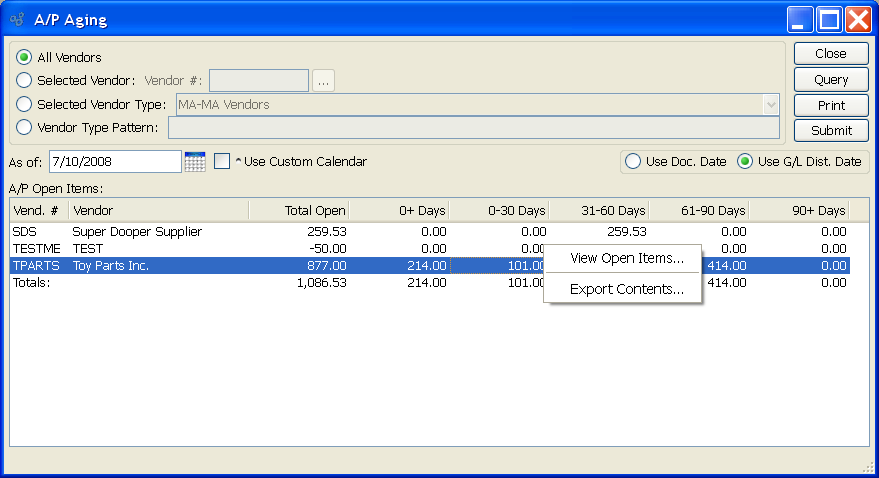Image resolution: width=879 pixels, height=478 pixels.
Task: Select the Super Dooper Supplier row
Action: click(x=137, y=232)
